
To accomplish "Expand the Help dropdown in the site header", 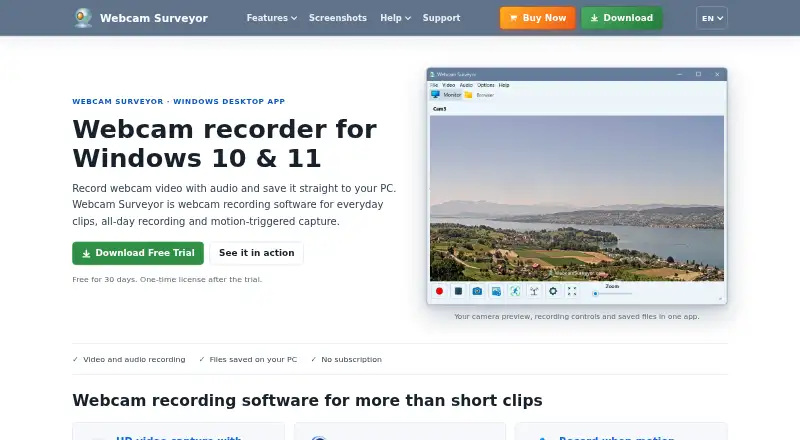I will 395,18.
